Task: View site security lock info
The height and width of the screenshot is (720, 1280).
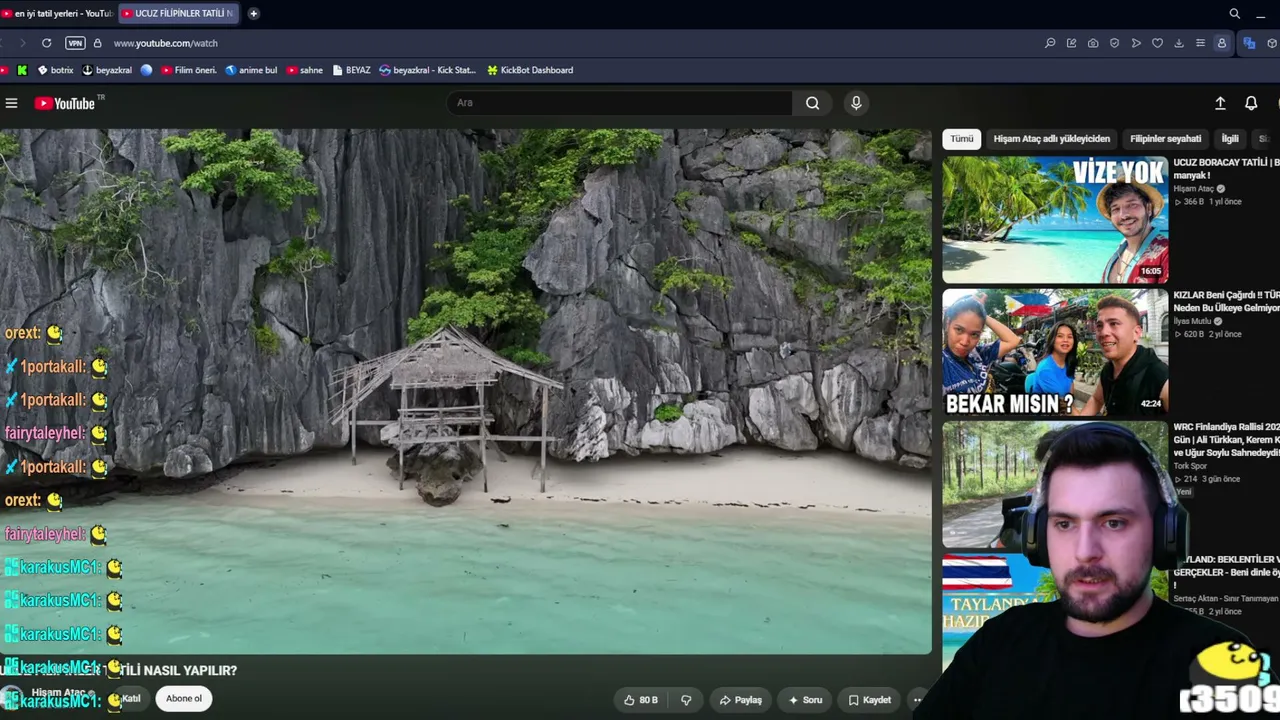Action: point(97,43)
